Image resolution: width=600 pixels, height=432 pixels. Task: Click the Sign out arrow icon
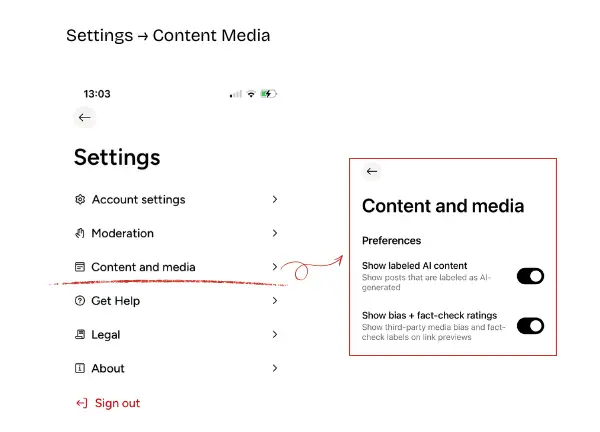81,403
